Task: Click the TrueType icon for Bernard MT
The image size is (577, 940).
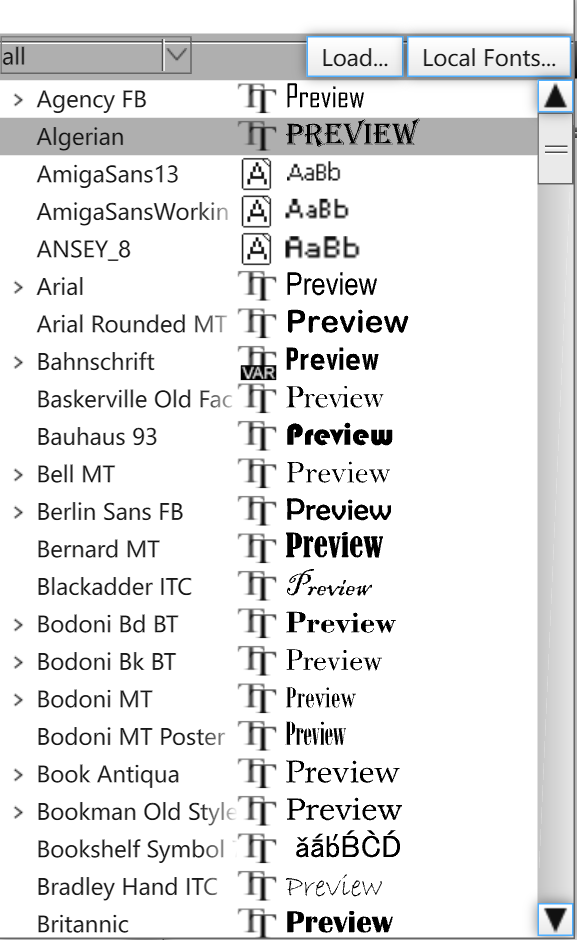Action: pos(257,549)
